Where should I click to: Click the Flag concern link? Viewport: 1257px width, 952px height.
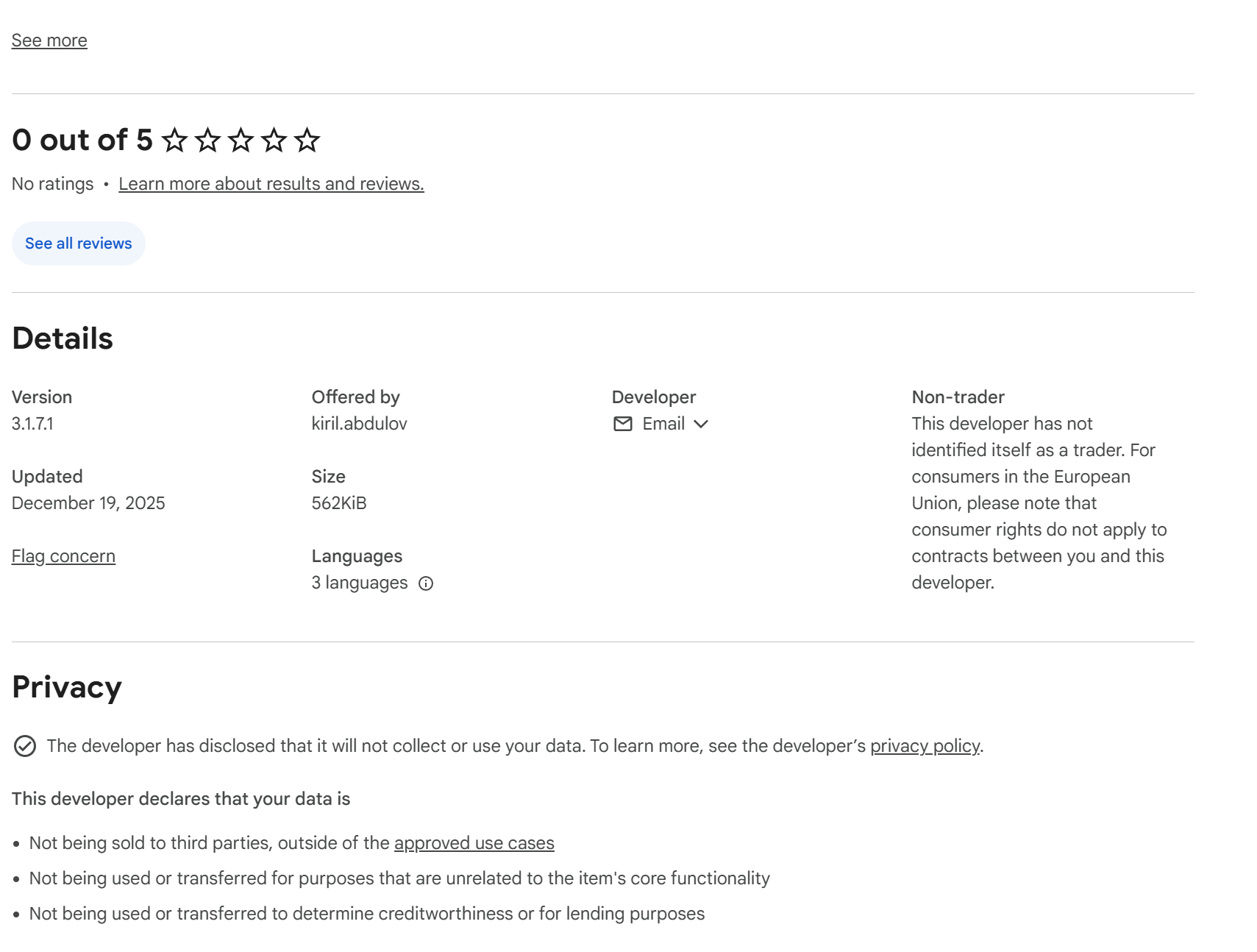63,556
